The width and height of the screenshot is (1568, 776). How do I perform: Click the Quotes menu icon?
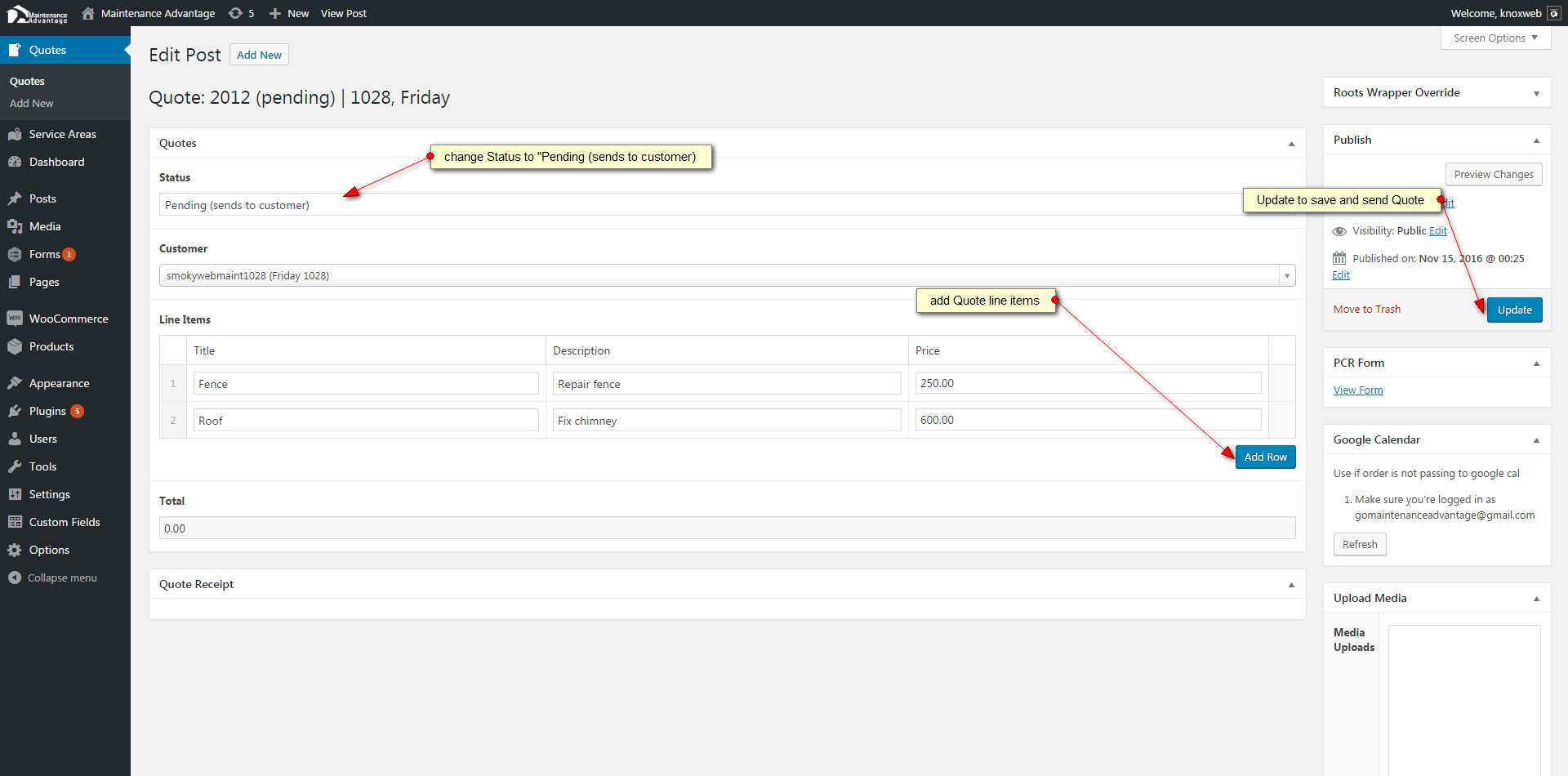pyautogui.click(x=15, y=50)
